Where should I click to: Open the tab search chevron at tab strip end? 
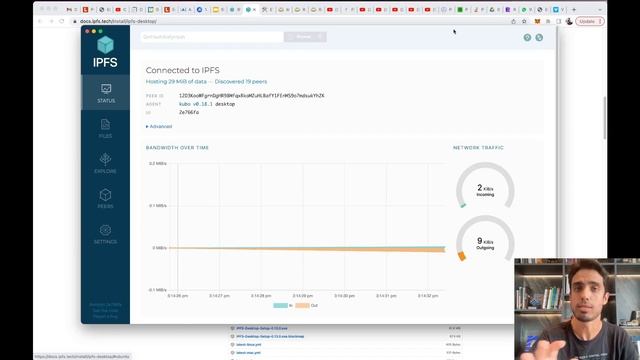[x=600, y=9]
